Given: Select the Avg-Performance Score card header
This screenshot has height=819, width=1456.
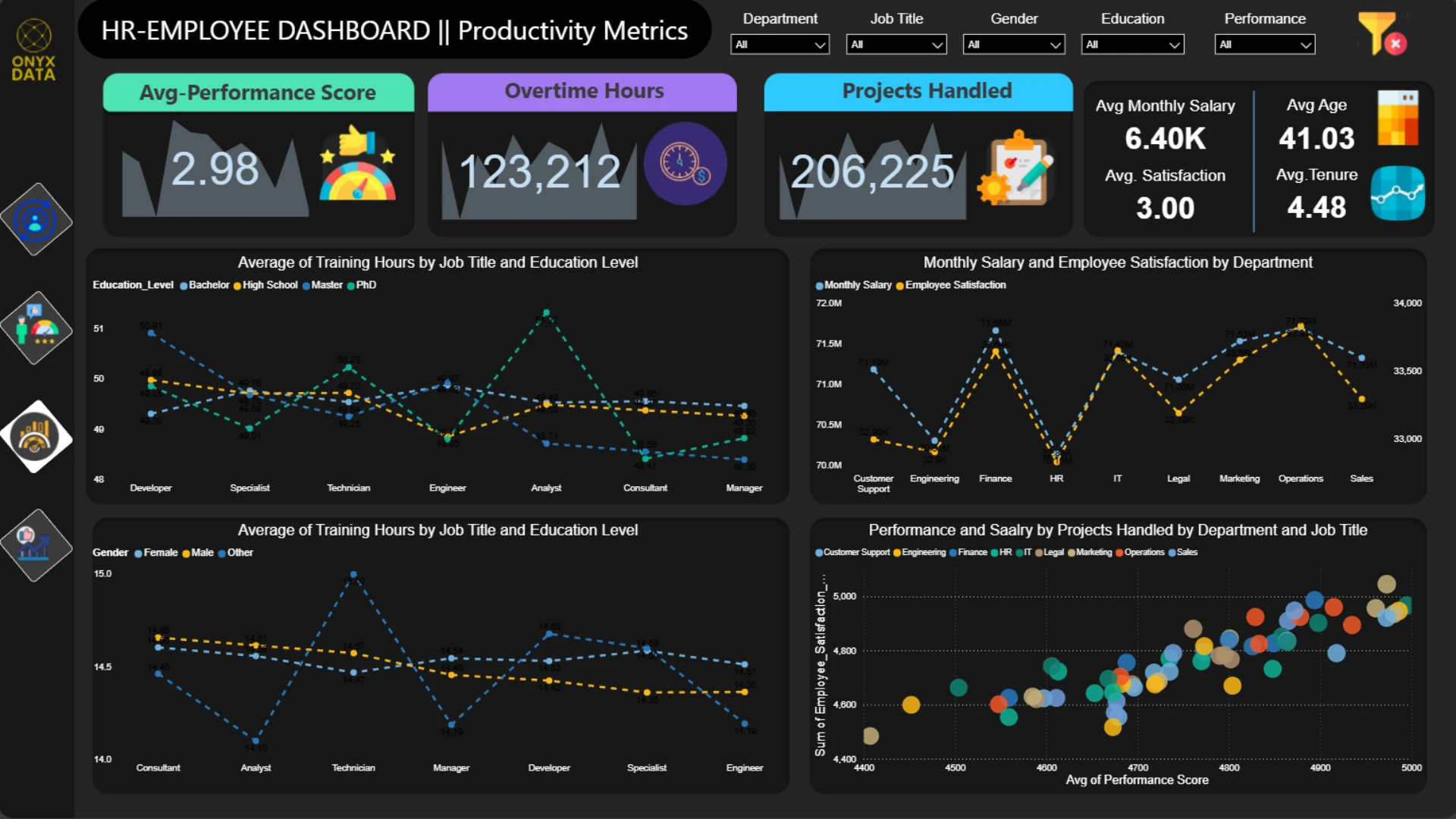Looking at the screenshot, I should [x=259, y=93].
